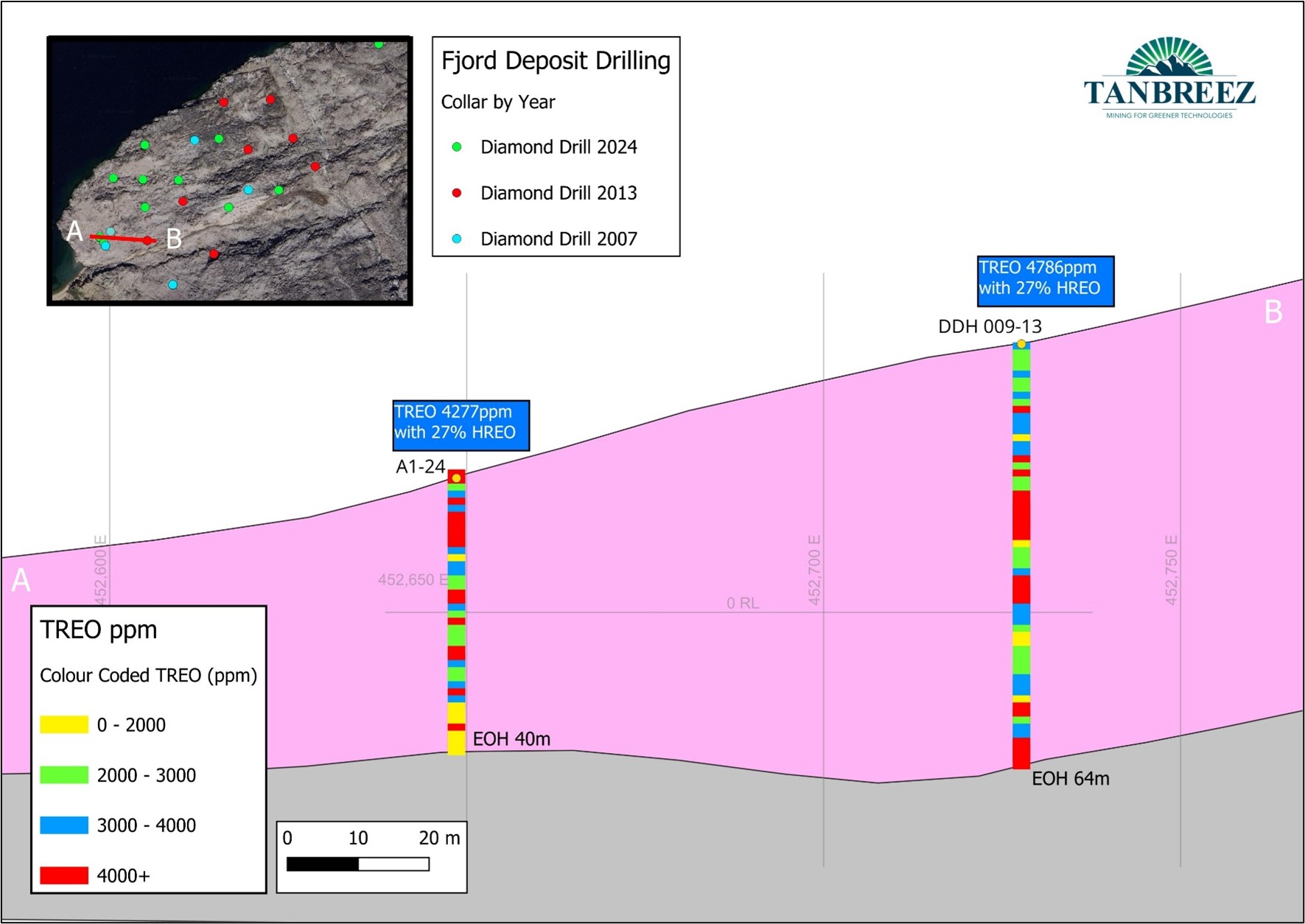Click the white B section endpoint label
Viewport: 1305px width, 924px height.
pos(1273,312)
